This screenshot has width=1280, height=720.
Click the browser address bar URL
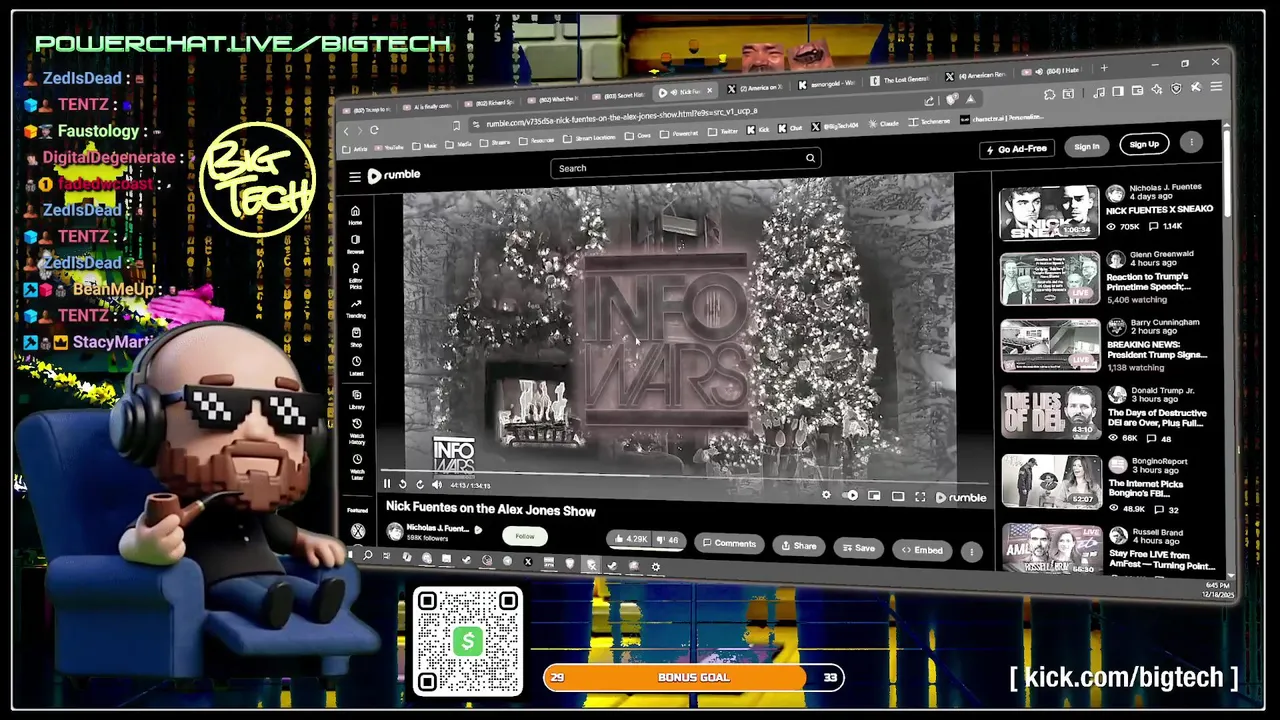(x=620, y=118)
